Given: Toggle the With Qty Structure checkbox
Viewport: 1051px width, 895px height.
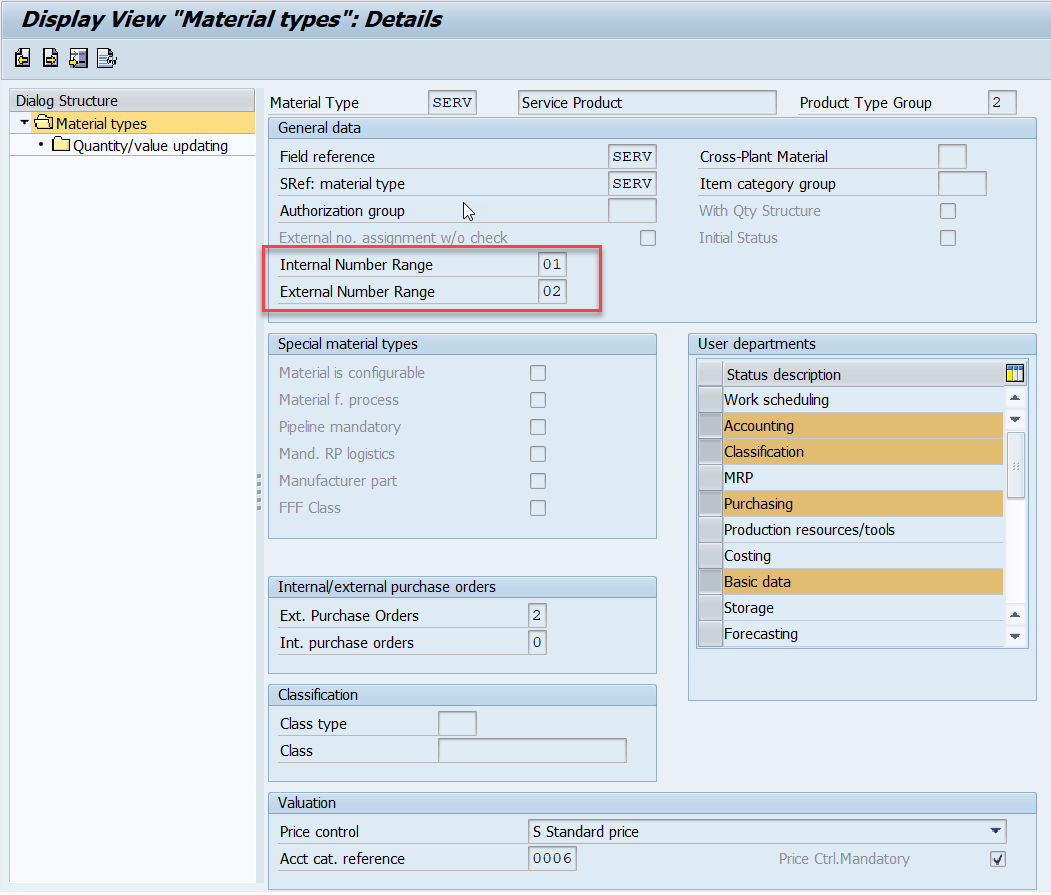Looking at the screenshot, I should pyautogui.click(x=948, y=211).
